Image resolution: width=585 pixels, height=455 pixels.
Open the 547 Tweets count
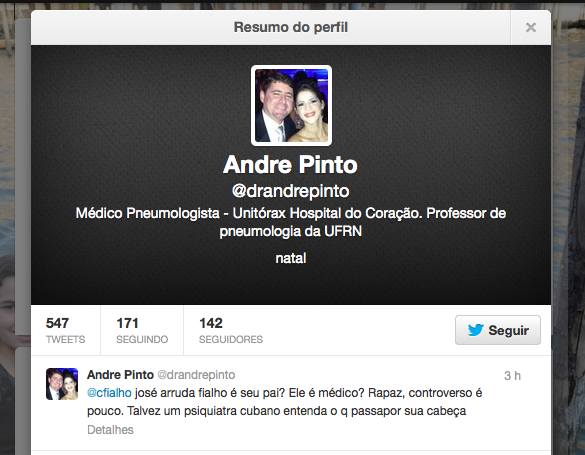tap(65, 330)
